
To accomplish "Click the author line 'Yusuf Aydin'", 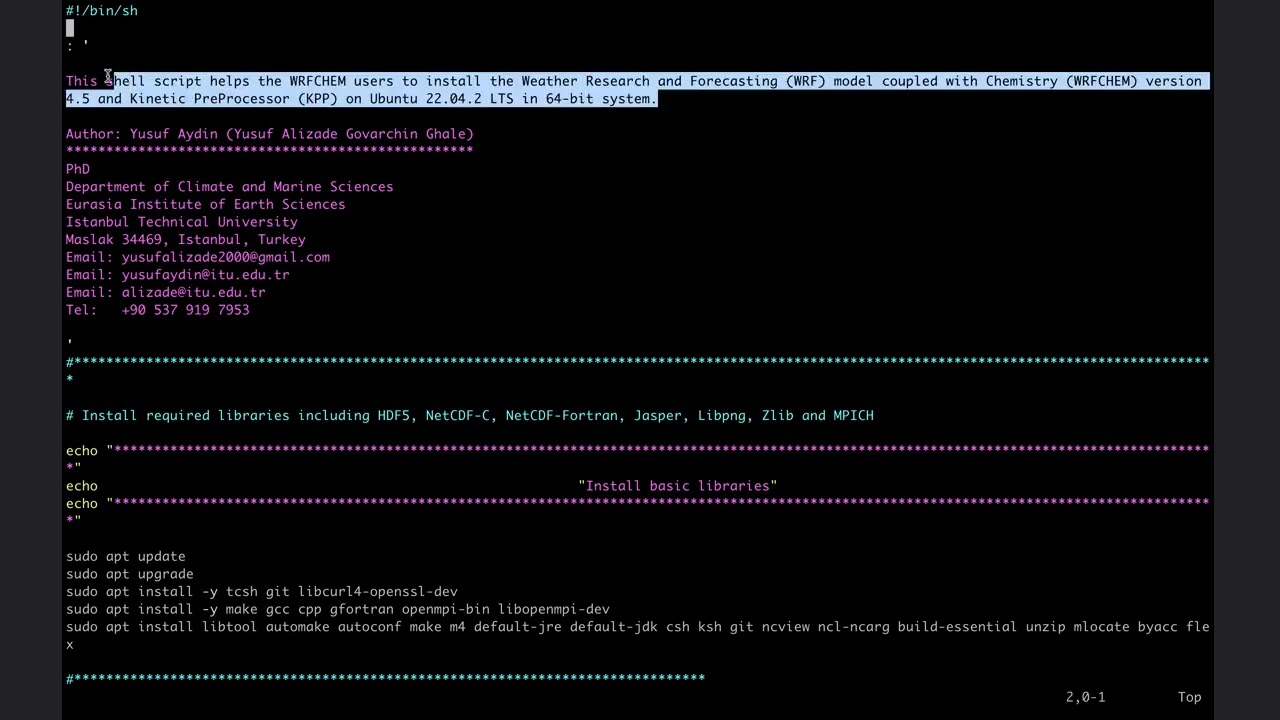I will (270, 134).
